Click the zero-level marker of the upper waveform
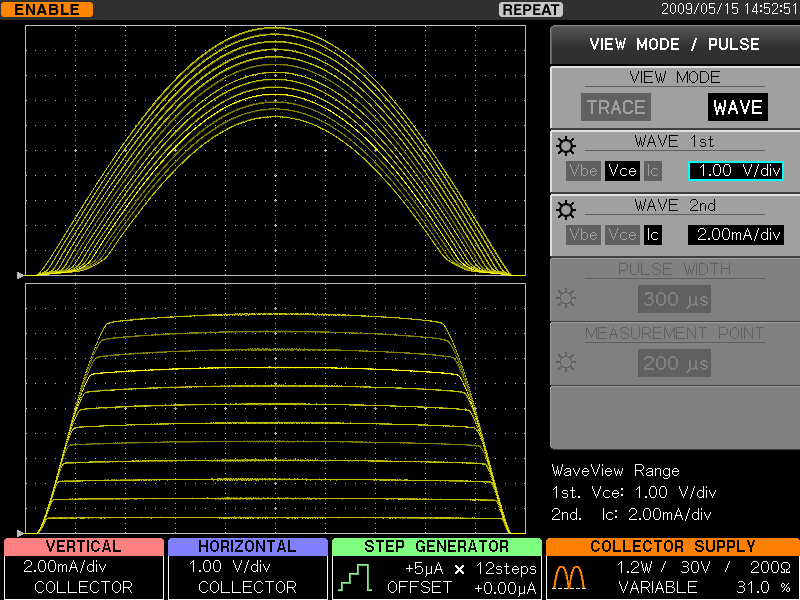This screenshot has height=600, width=800. tap(20, 276)
